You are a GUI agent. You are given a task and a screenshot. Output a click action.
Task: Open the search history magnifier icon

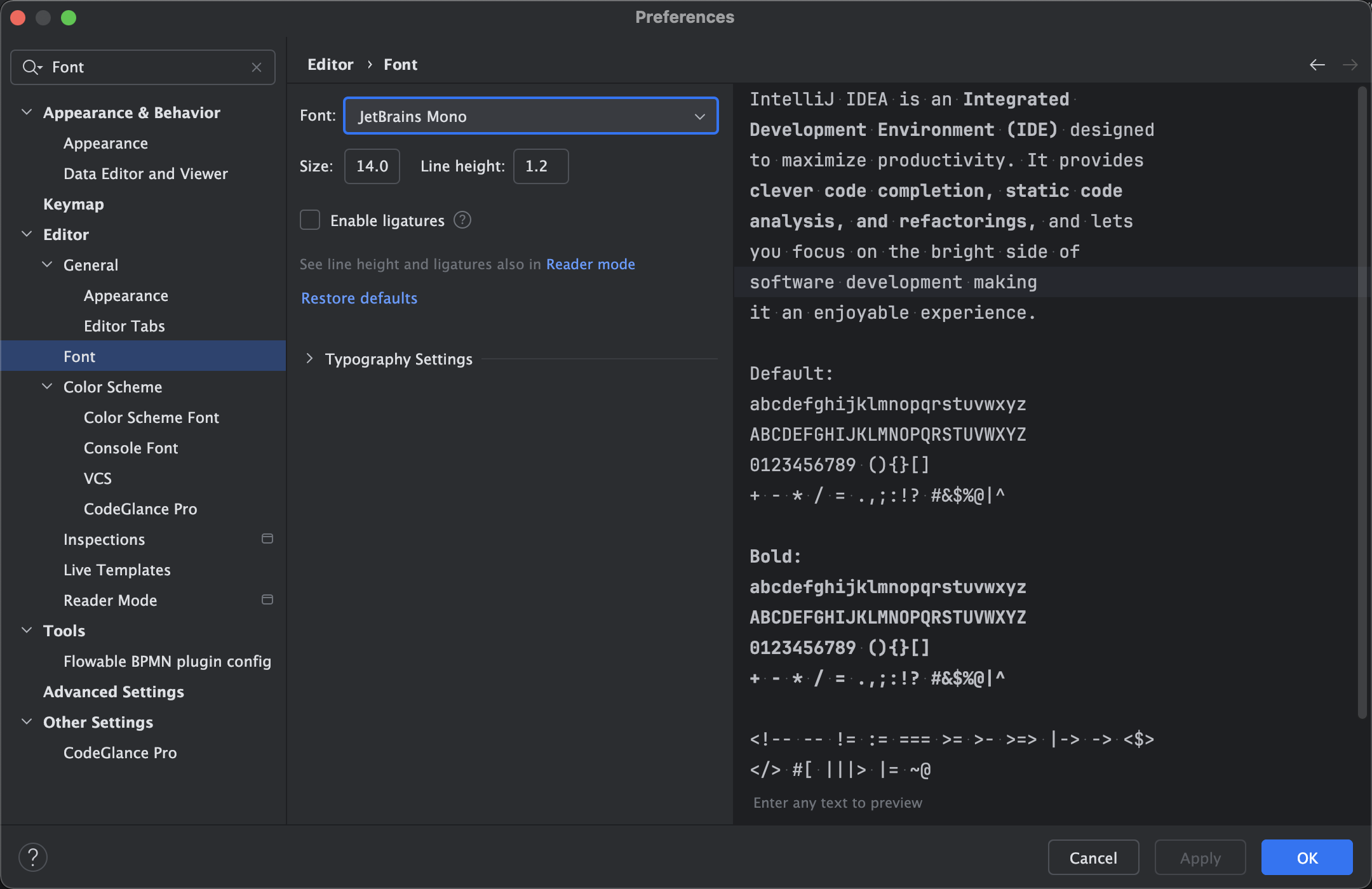click(x=32, y=67)
